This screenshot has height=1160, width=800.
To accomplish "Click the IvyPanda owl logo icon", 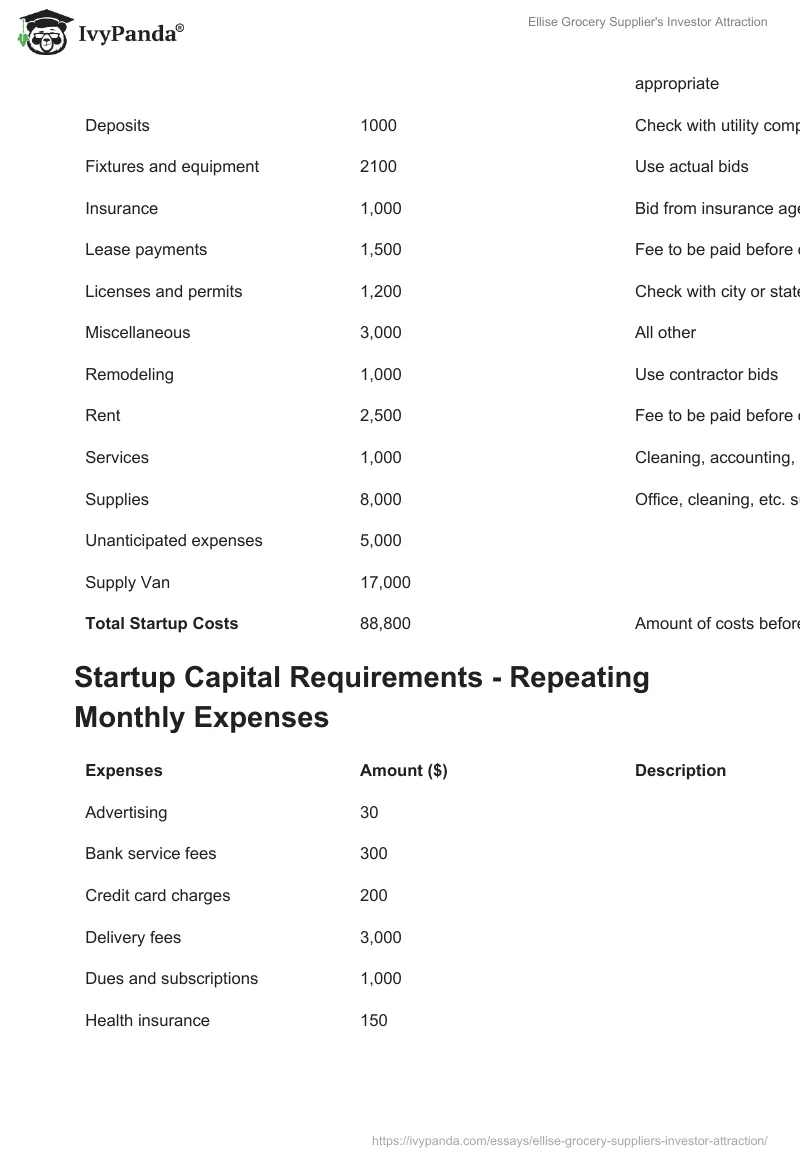I will [x=41, y=29].
